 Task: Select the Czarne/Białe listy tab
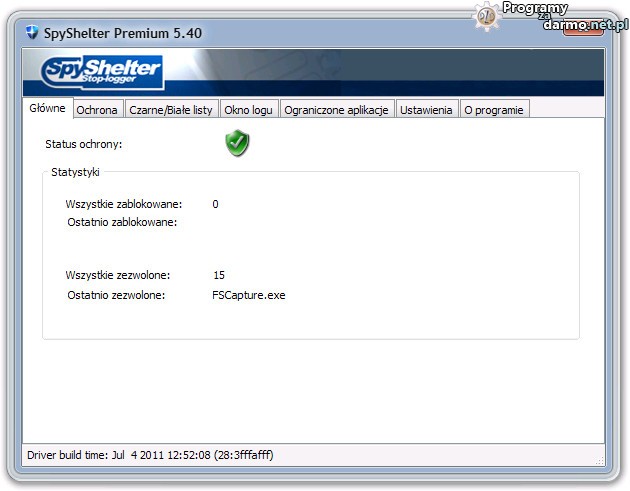[171, 110]
